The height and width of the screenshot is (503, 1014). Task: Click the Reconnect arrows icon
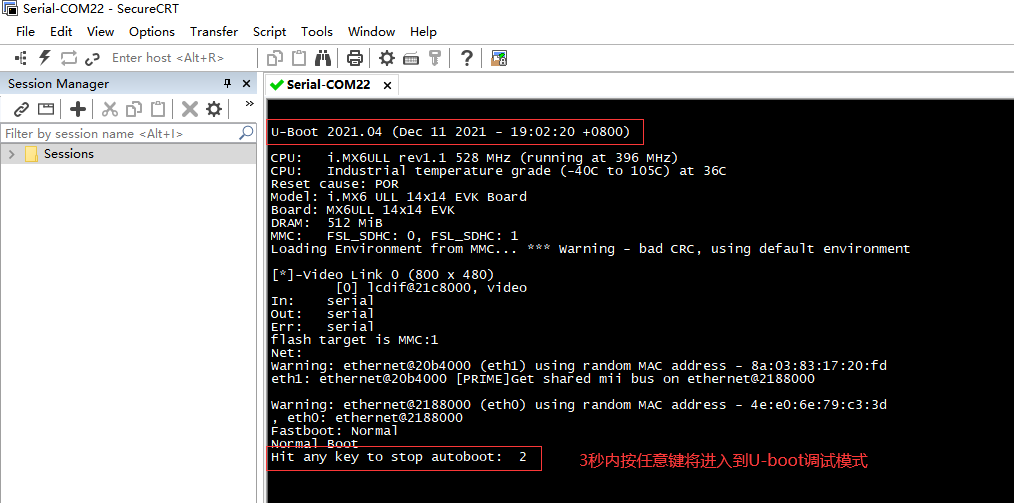[69, 58]
